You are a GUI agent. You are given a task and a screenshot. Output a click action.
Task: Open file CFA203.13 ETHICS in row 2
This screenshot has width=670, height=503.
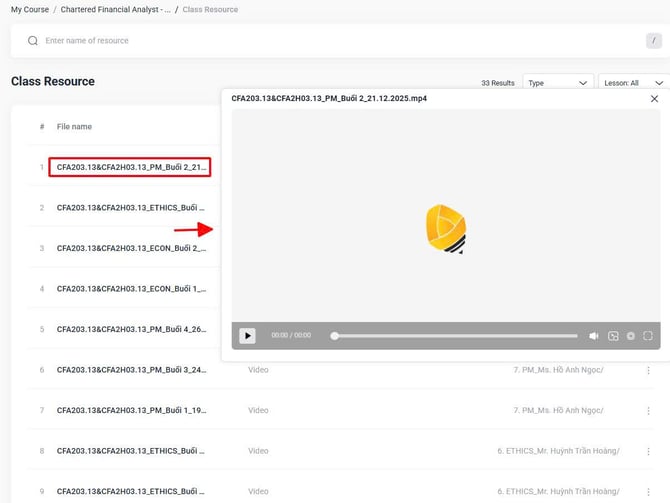coord(131,208)
